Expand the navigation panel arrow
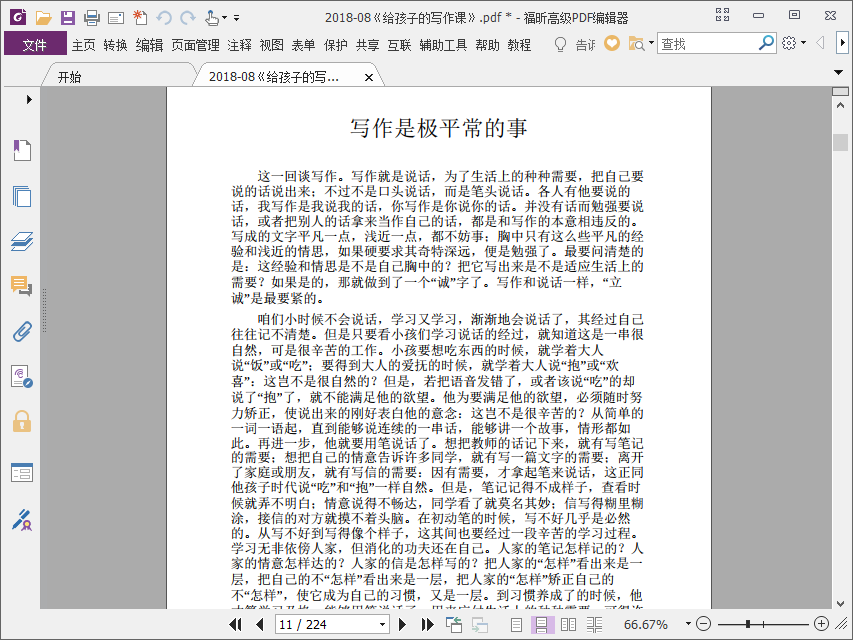The width and height of the screenshot is (853, 640). click(29, 100)
